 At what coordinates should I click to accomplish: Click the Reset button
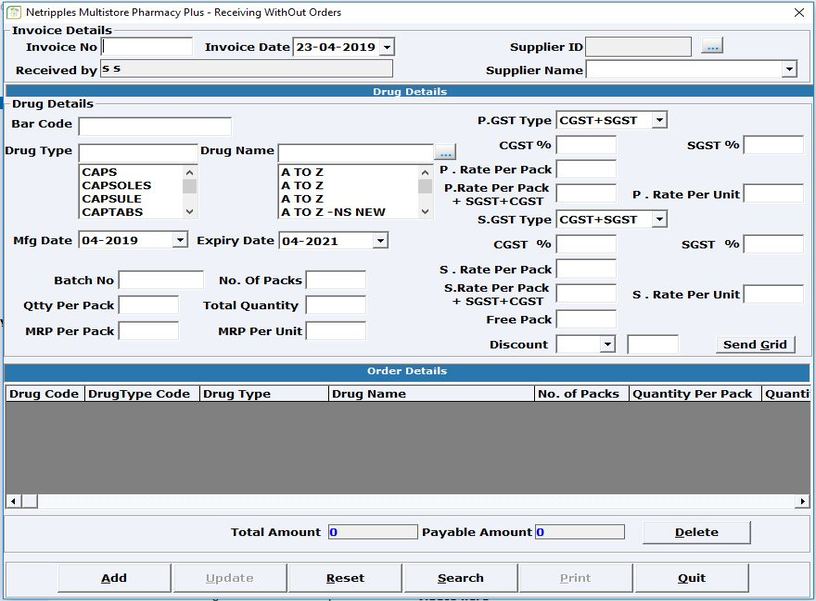point(345,578)
